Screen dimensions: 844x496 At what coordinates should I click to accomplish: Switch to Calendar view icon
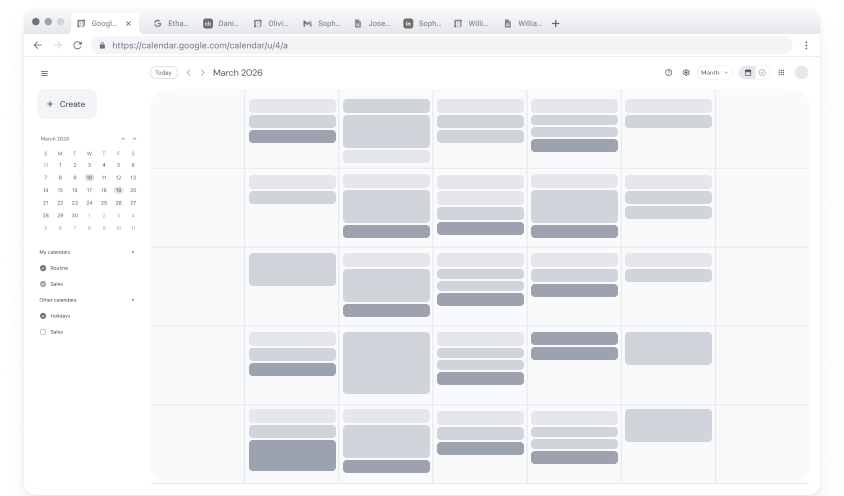[748, 73]
